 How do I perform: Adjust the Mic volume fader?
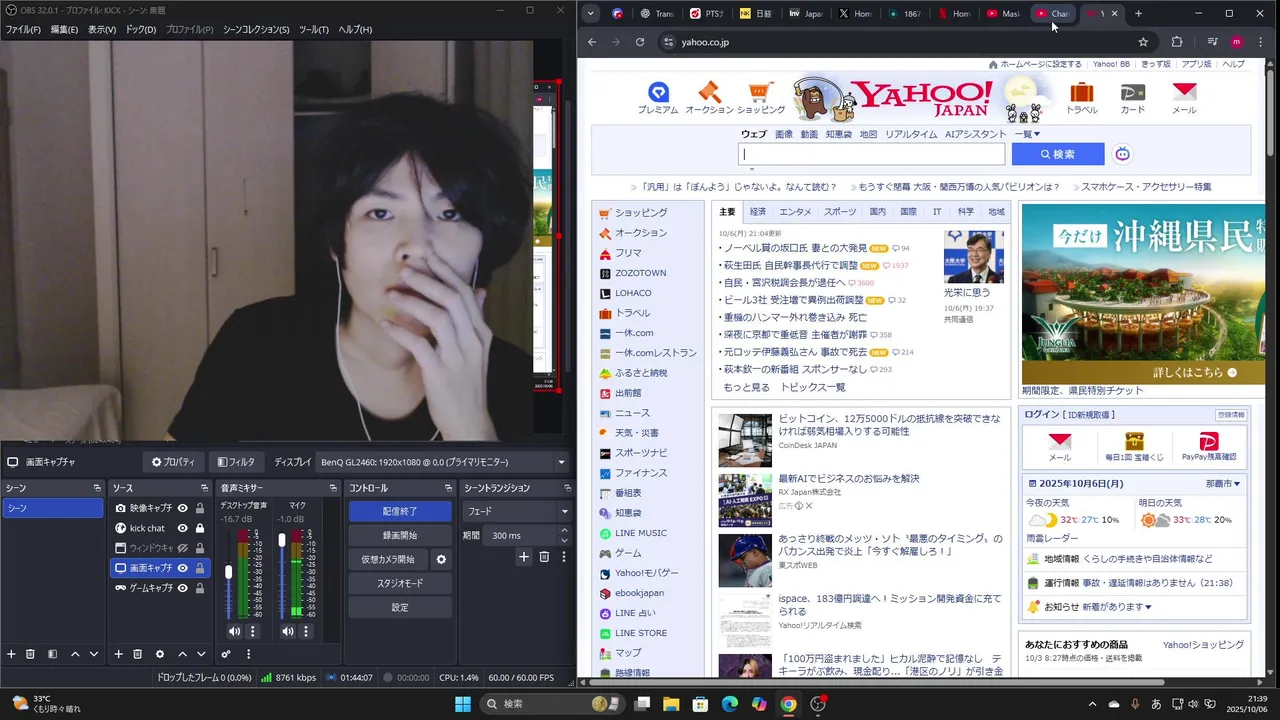point(282,540)
